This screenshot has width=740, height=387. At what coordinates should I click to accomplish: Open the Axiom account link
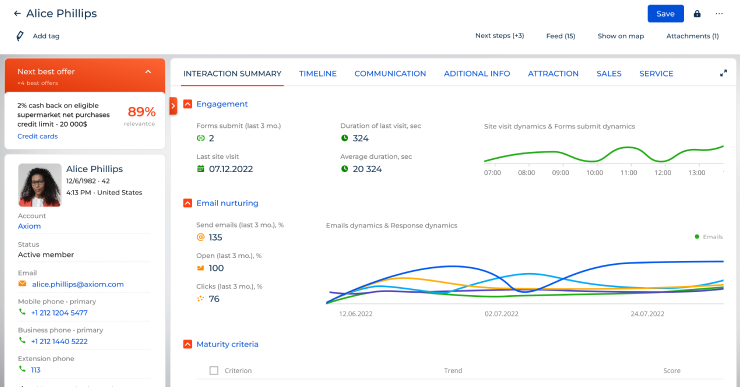pyautogui.click(x=29, y=226)
